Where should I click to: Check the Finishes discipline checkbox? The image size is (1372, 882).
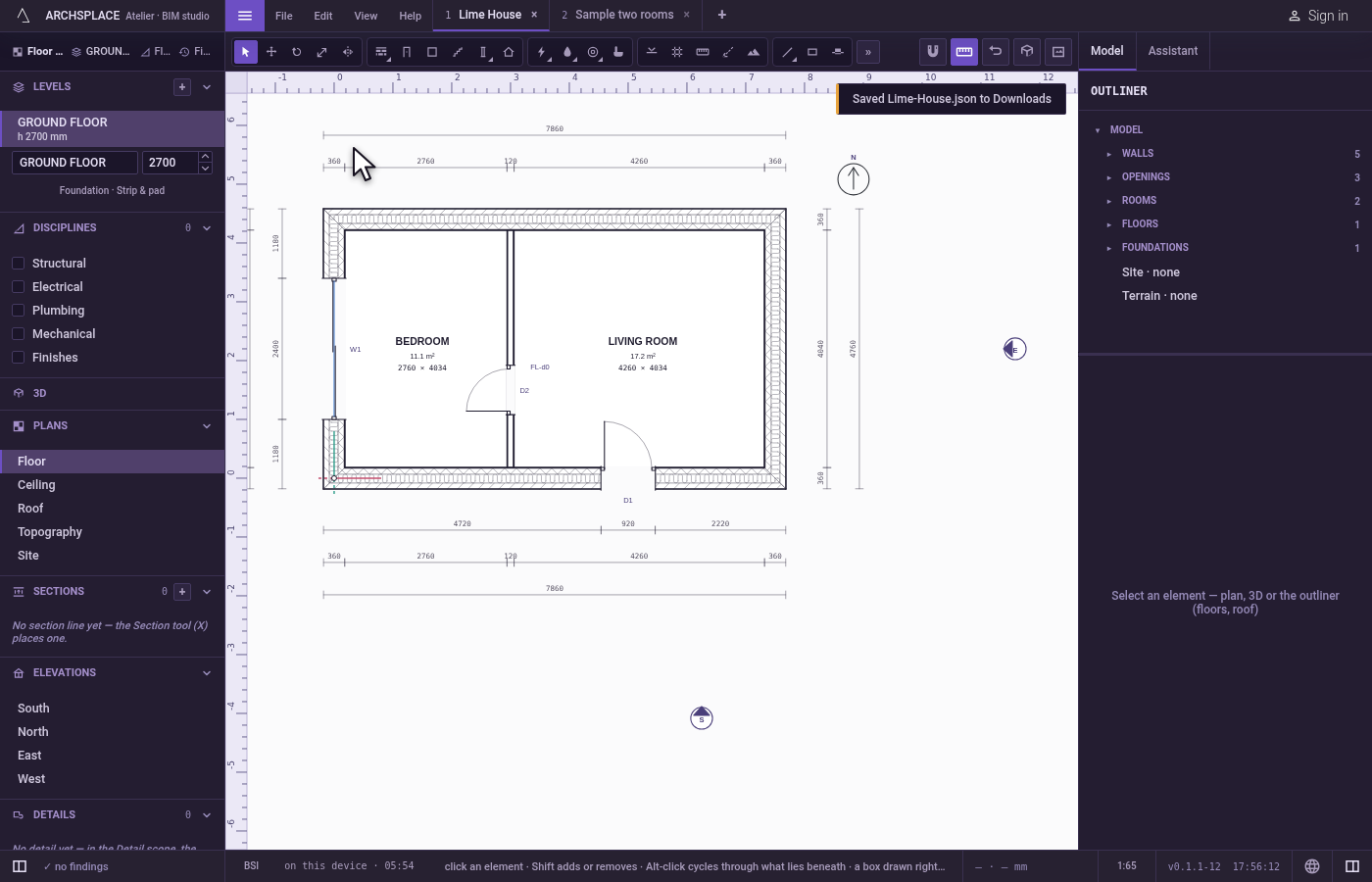point(18,357)
